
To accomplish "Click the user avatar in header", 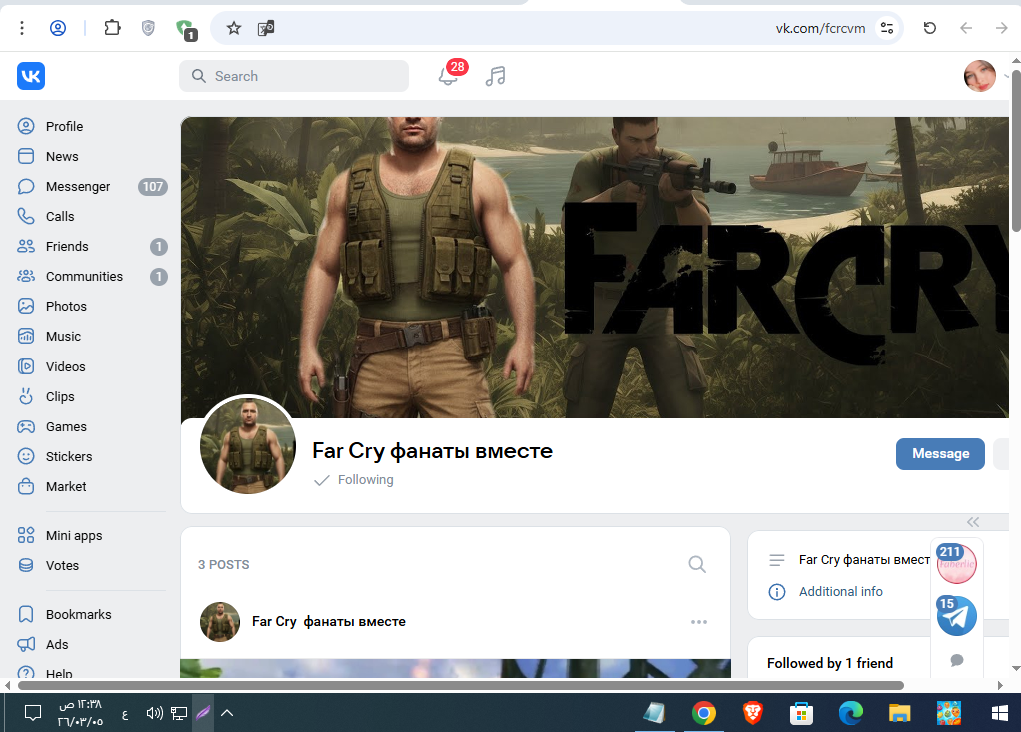I will click(x=979, y=76).
